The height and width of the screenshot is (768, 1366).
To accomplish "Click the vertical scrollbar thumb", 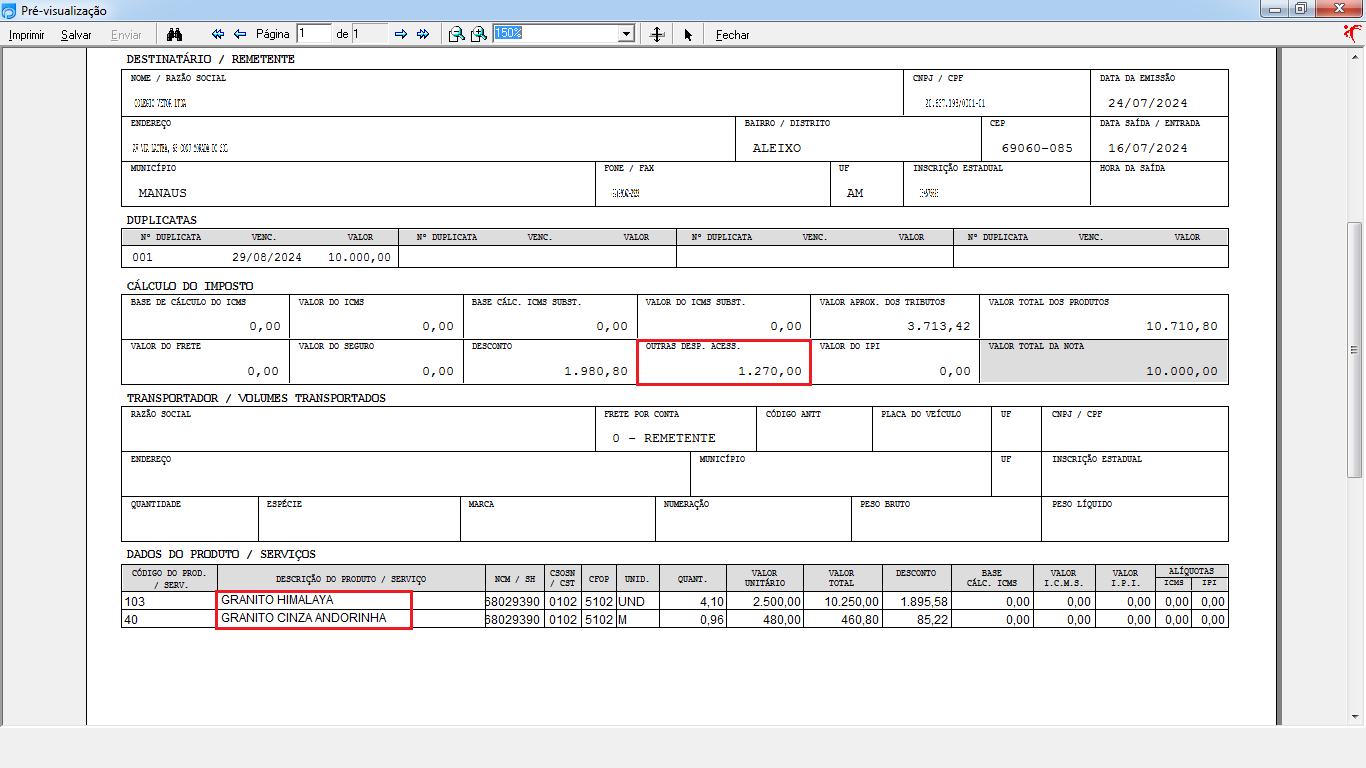I will [x=1355, y=350].
